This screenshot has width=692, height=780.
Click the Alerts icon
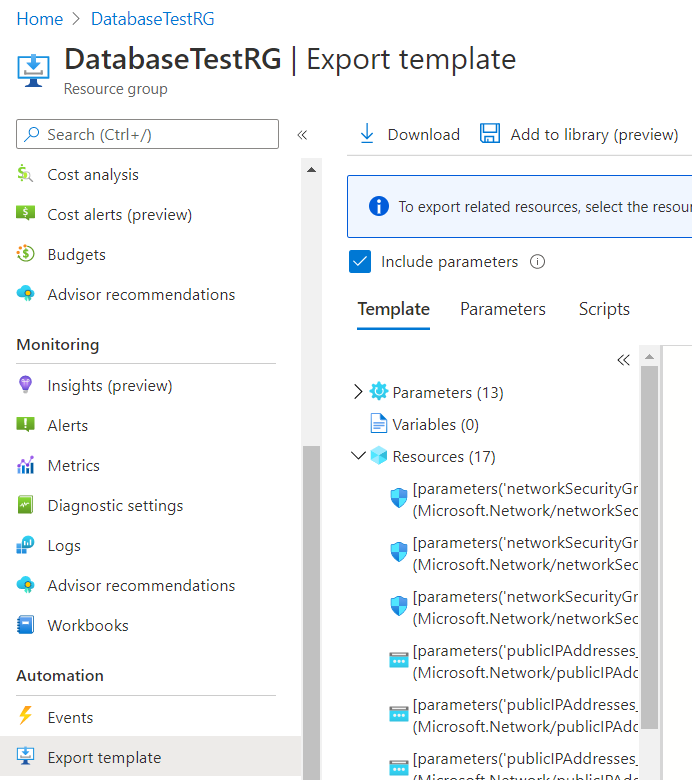tap(25, 424)
